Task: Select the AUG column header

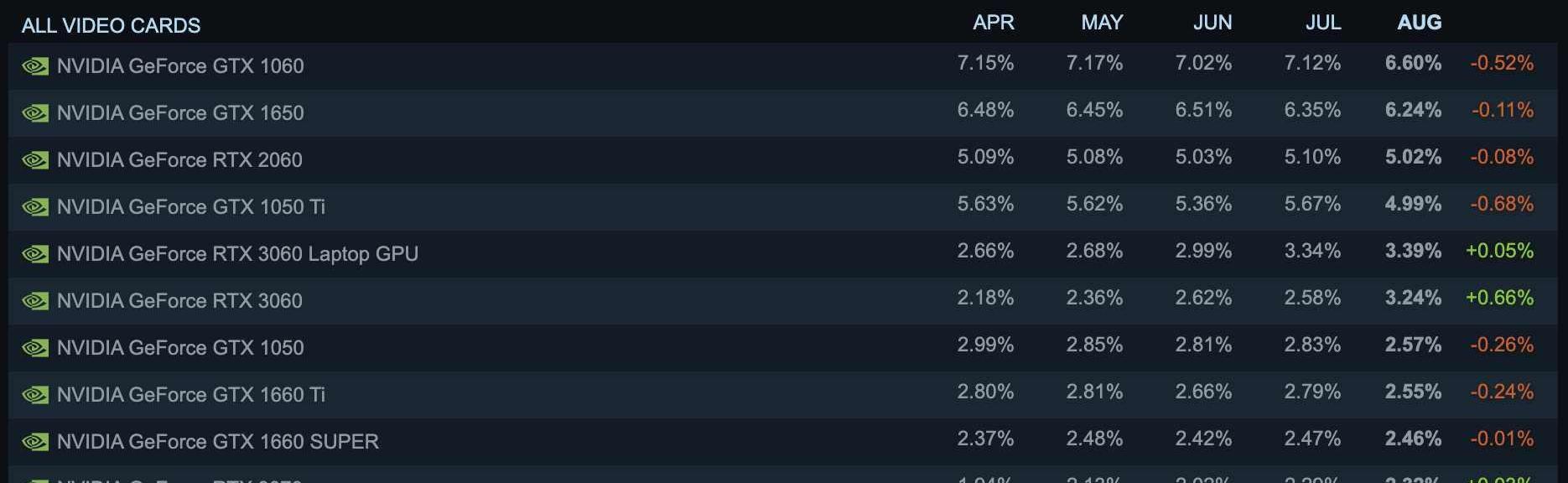Action: point(1419,23)
